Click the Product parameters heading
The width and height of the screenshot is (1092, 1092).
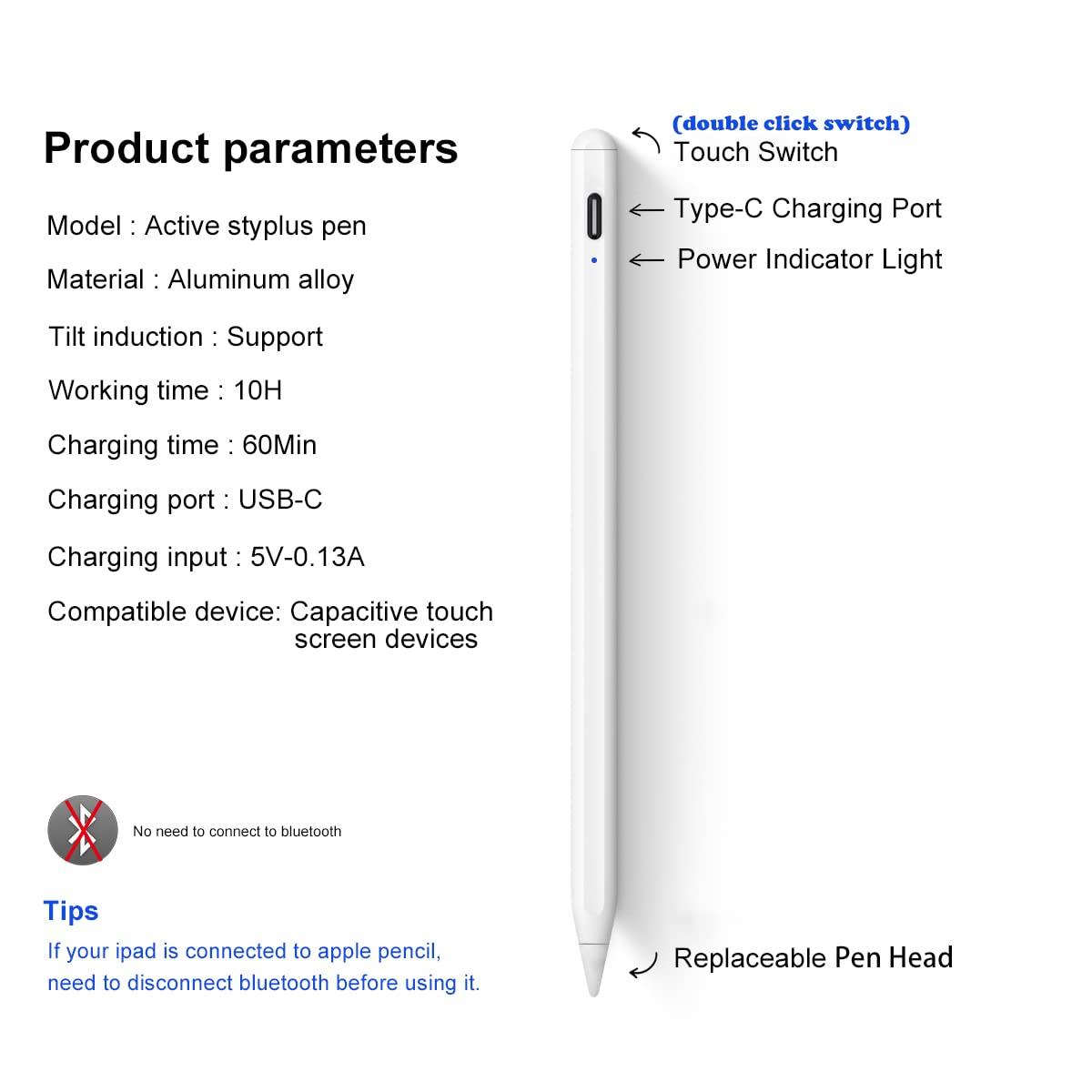(250, 148)
